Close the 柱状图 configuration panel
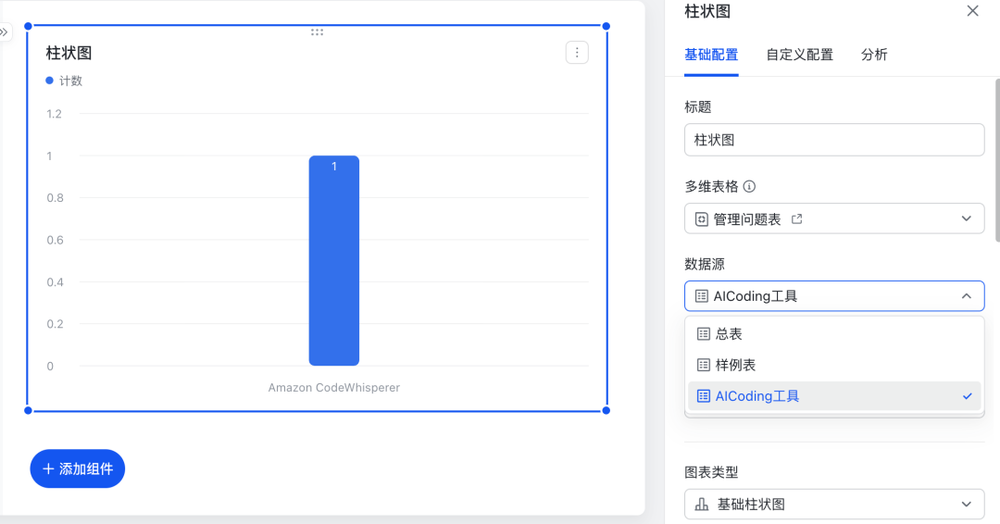 pyautogui.click(x=972, y=11)
